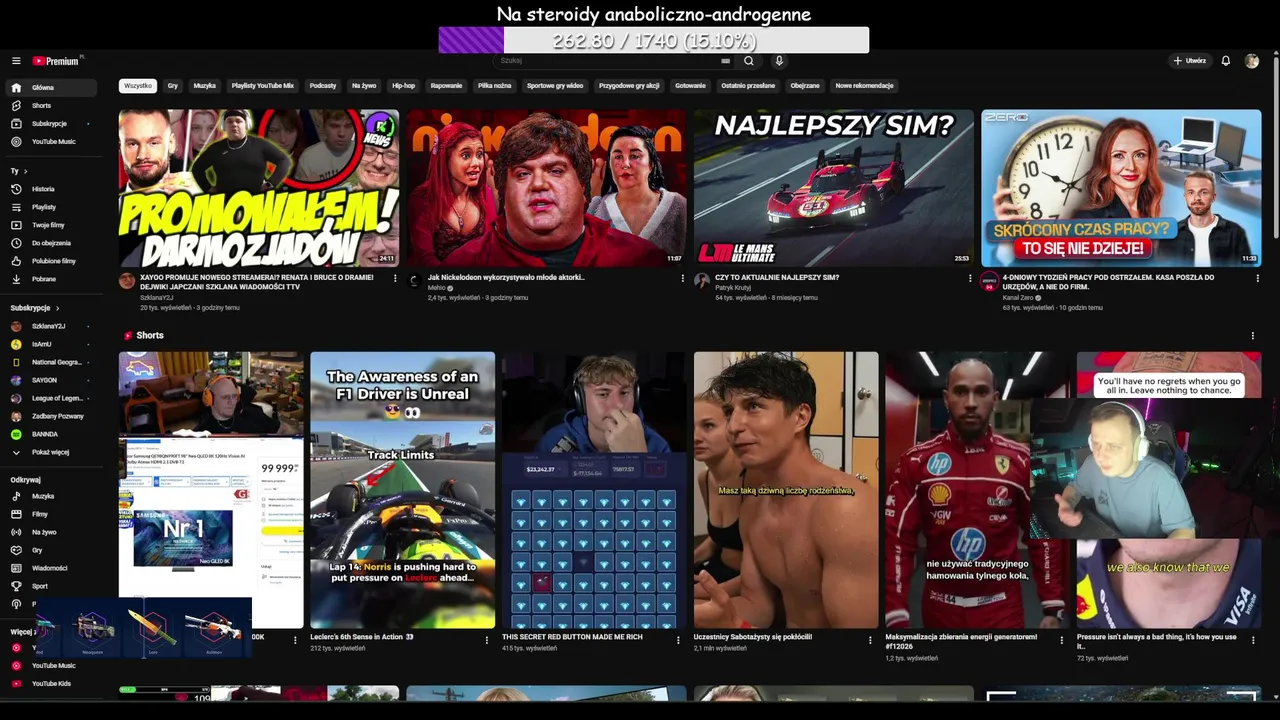Select the Hip-hop filter chip

point(404,86)
